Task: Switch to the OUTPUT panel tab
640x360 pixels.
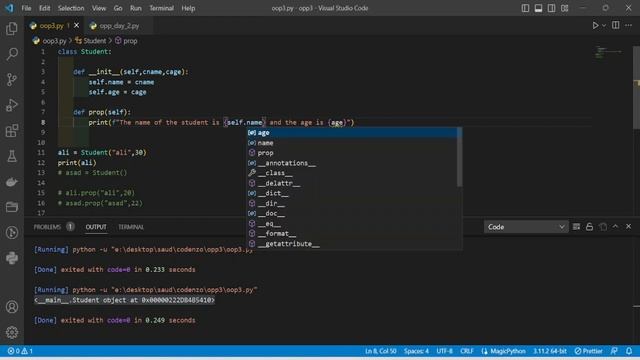Action: click(96, 227)
